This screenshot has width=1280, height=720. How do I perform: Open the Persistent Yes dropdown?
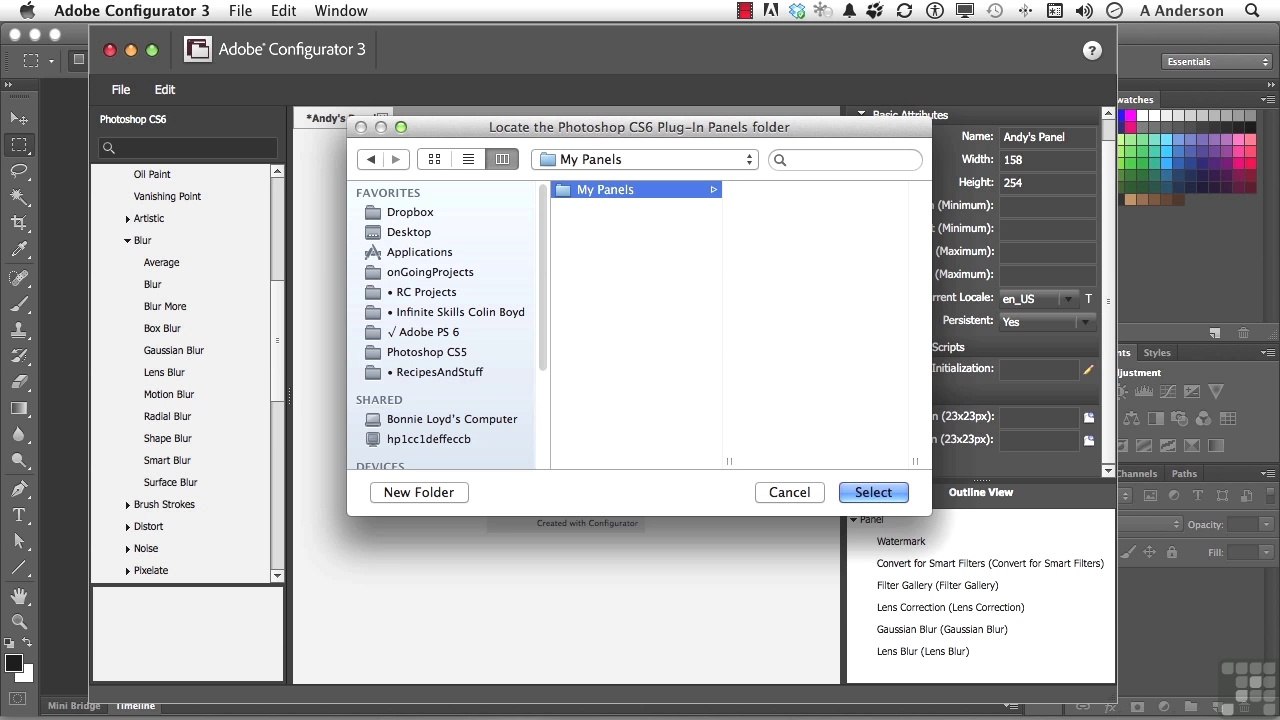(x=1047, y=321)
